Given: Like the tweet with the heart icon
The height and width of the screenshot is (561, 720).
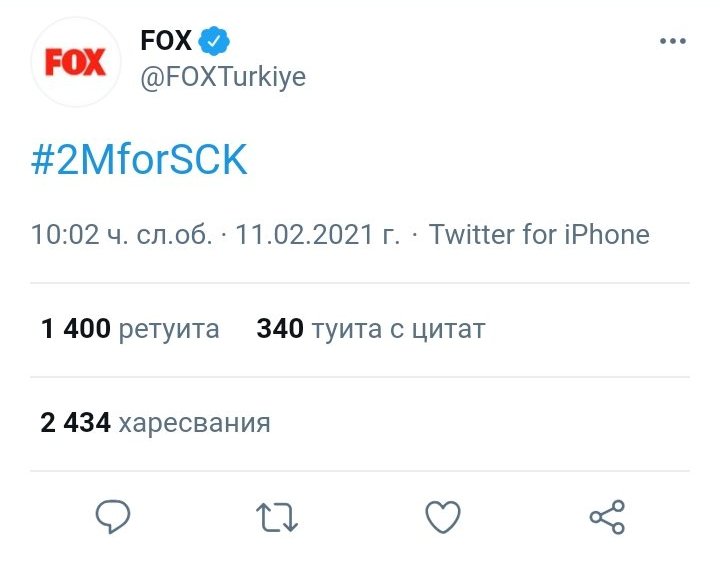Looking at the screenshot, I should coord(442,517).
